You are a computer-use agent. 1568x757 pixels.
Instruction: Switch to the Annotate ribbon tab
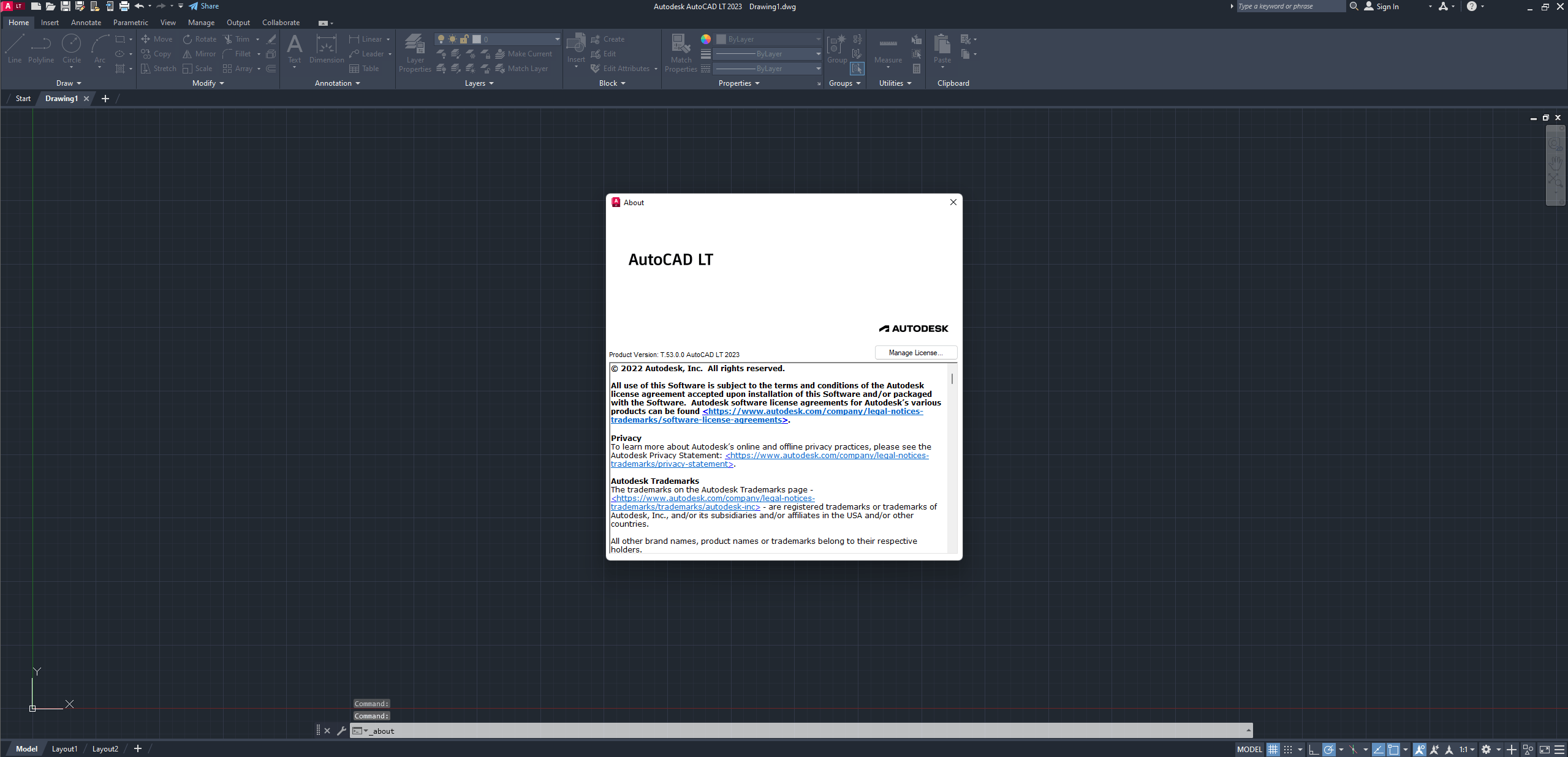pyautogui.click(x=86, y=23)
